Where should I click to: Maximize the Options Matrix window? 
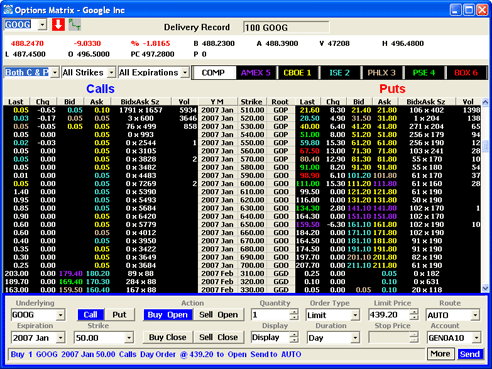(469, 10)
